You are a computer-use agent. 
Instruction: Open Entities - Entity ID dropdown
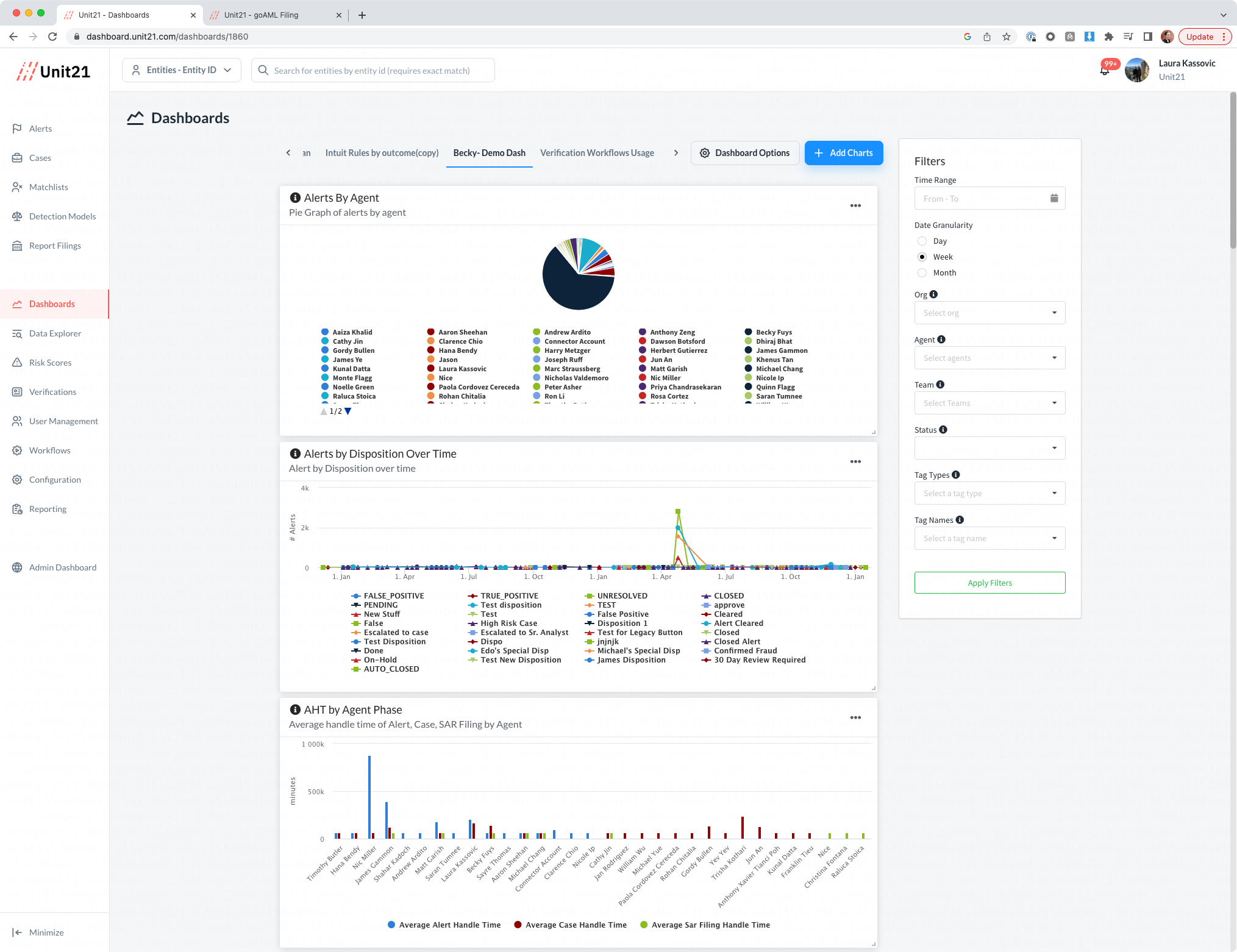182,70
